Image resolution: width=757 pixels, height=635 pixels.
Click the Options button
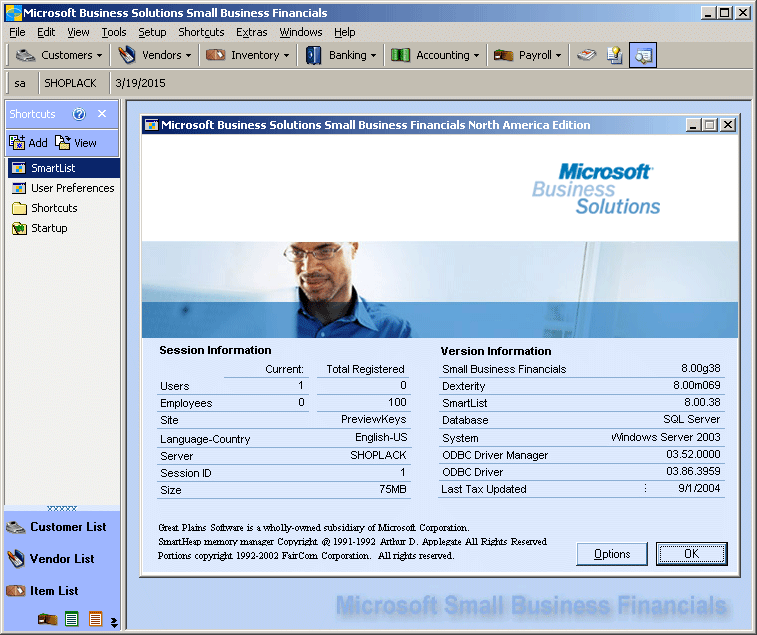[612, 554]
